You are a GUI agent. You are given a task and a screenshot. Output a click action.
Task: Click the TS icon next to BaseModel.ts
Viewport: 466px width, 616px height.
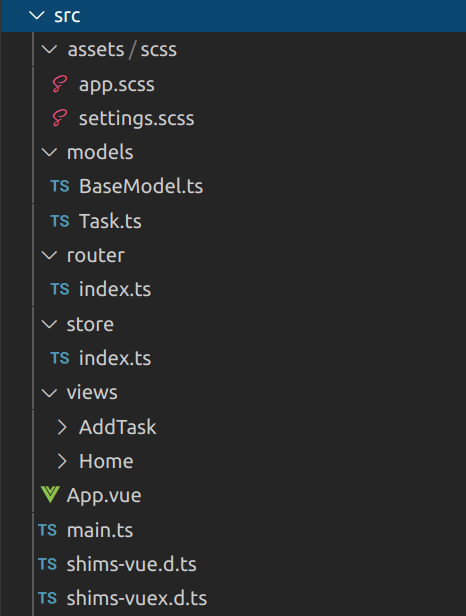pos(60,186)
